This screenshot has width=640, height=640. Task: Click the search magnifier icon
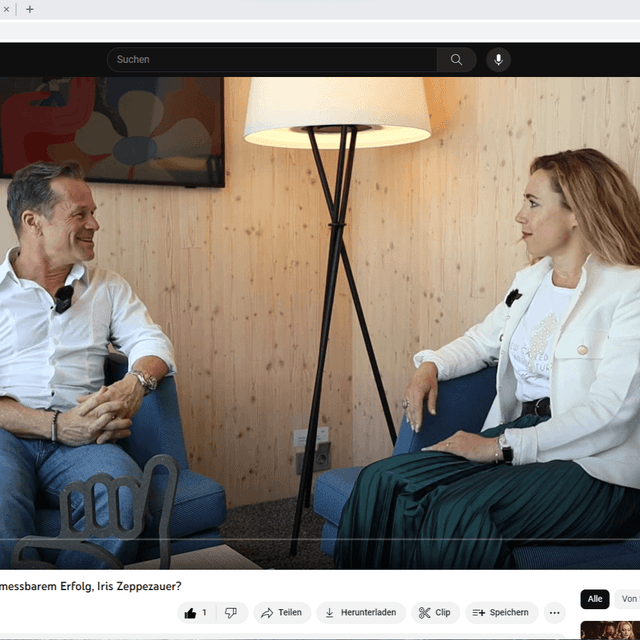456,60
